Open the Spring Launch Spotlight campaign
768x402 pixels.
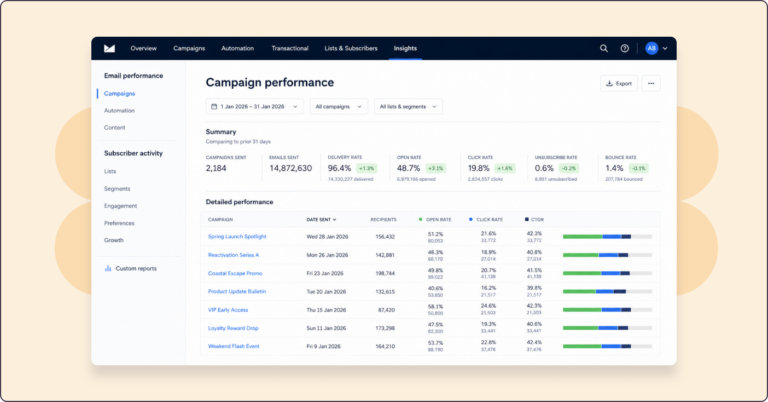pos(237,236)
